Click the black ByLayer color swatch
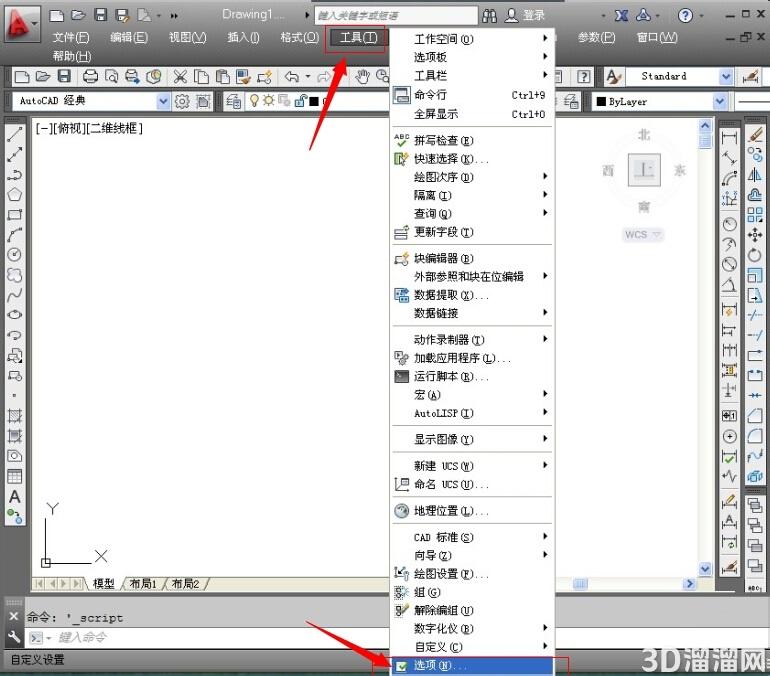Image resolution: width=770 pixels, height=676 pixels. click(601, 102)
